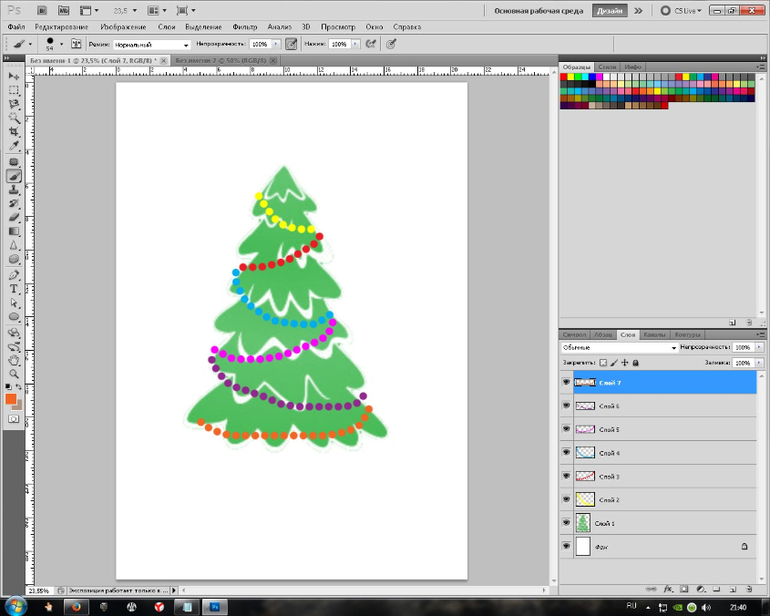
Task: Select the Move tool
Action: click(14, 76)
